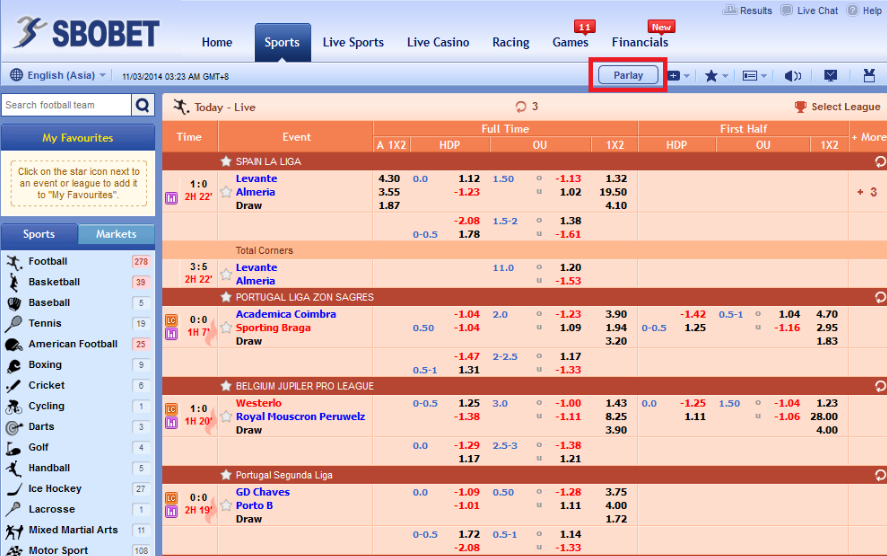Star the Portugal Liga Zon Sagres league

[226, 297]
